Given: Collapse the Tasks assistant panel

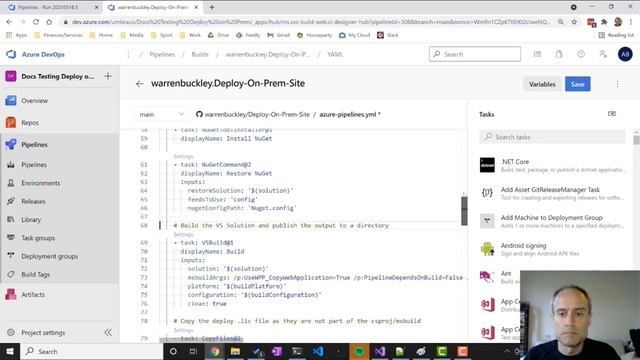Looking at the screenshot, I should (611, 114).
